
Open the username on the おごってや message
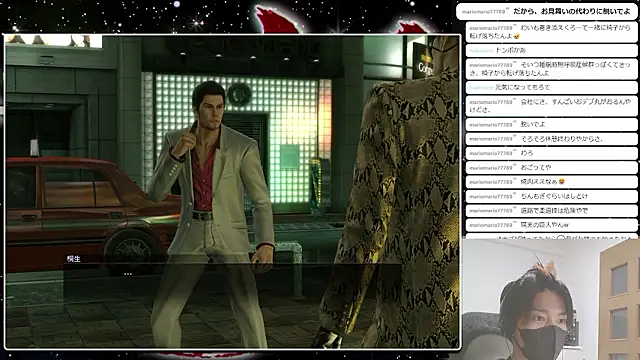491,167
